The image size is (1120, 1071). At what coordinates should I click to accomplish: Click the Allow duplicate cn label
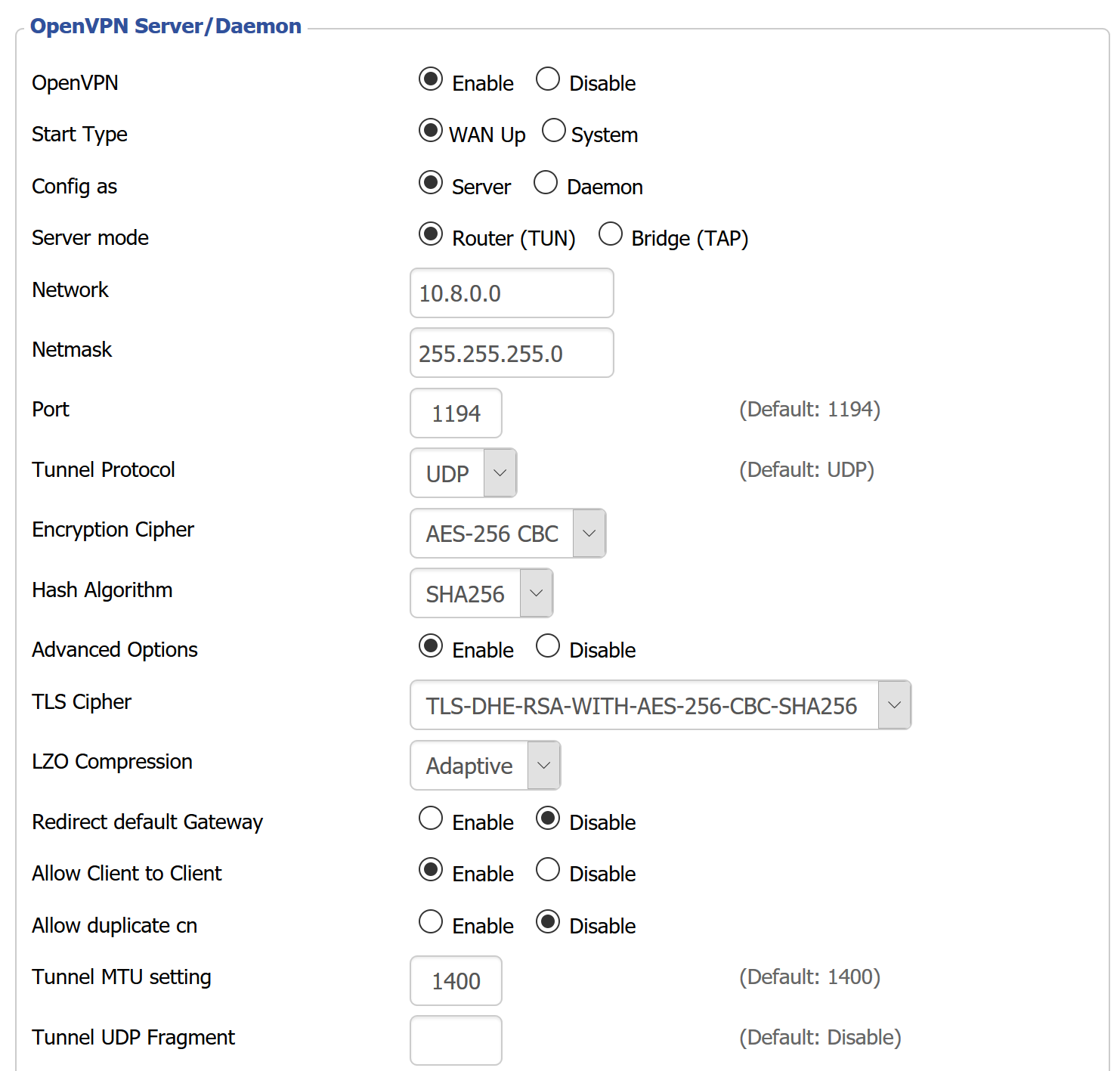[x=114, y=926]
